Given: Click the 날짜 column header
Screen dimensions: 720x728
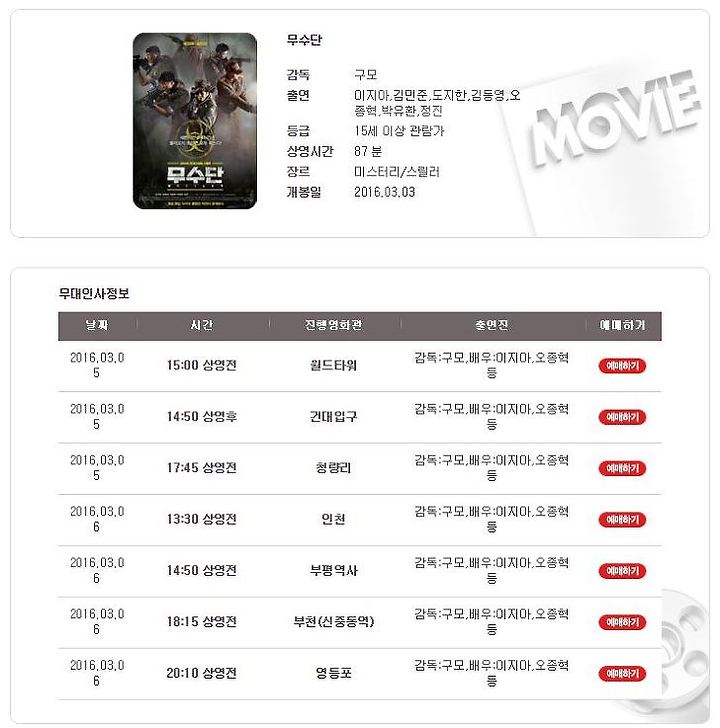Looking at the screenshot, I should (97, 325).
